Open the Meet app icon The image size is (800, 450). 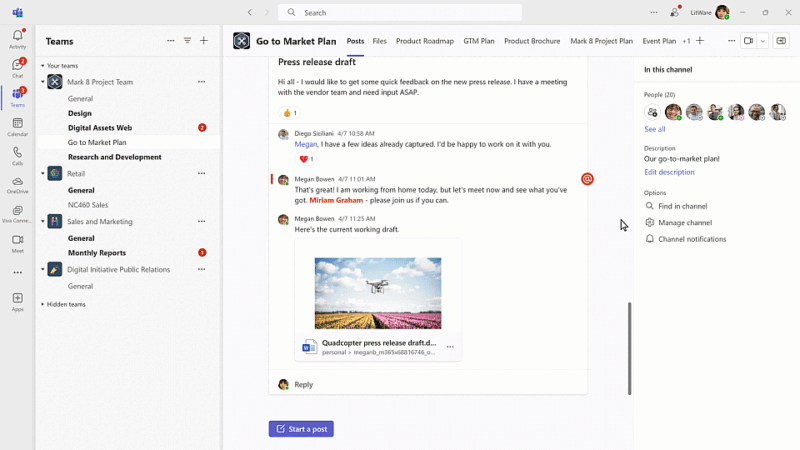pos(17,243)
